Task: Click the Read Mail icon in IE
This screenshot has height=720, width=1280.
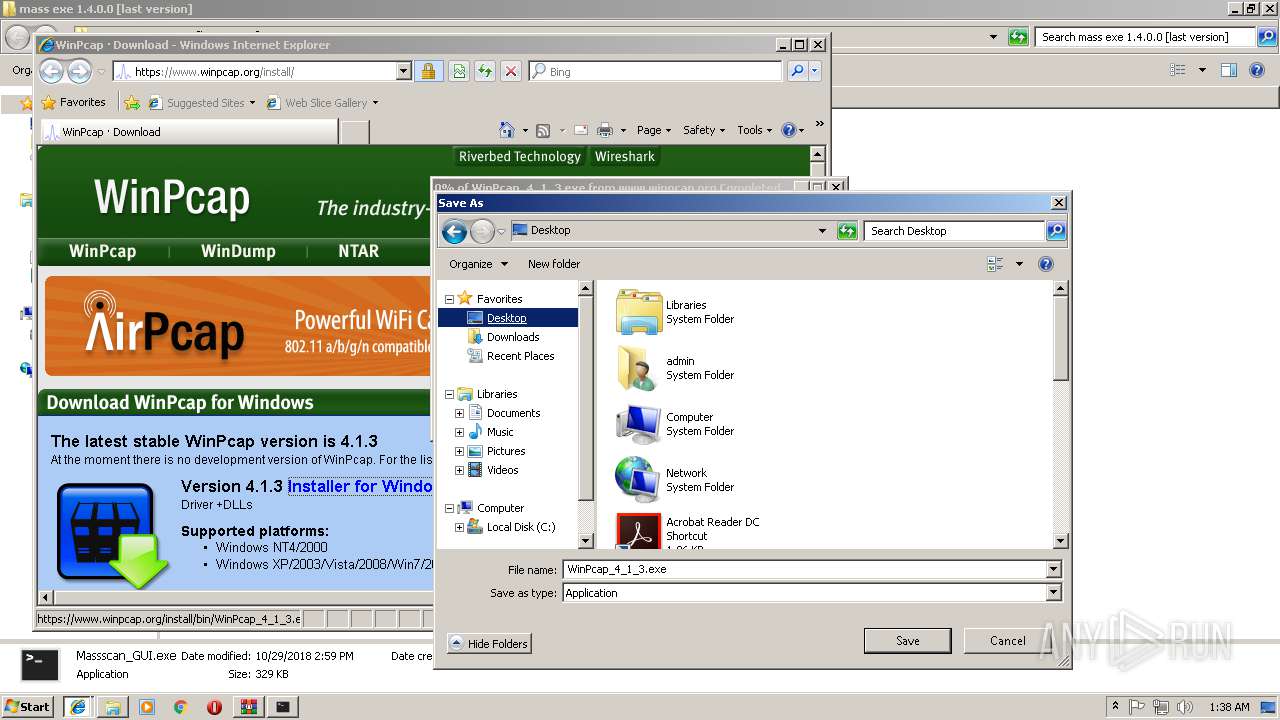Action: 581,130
